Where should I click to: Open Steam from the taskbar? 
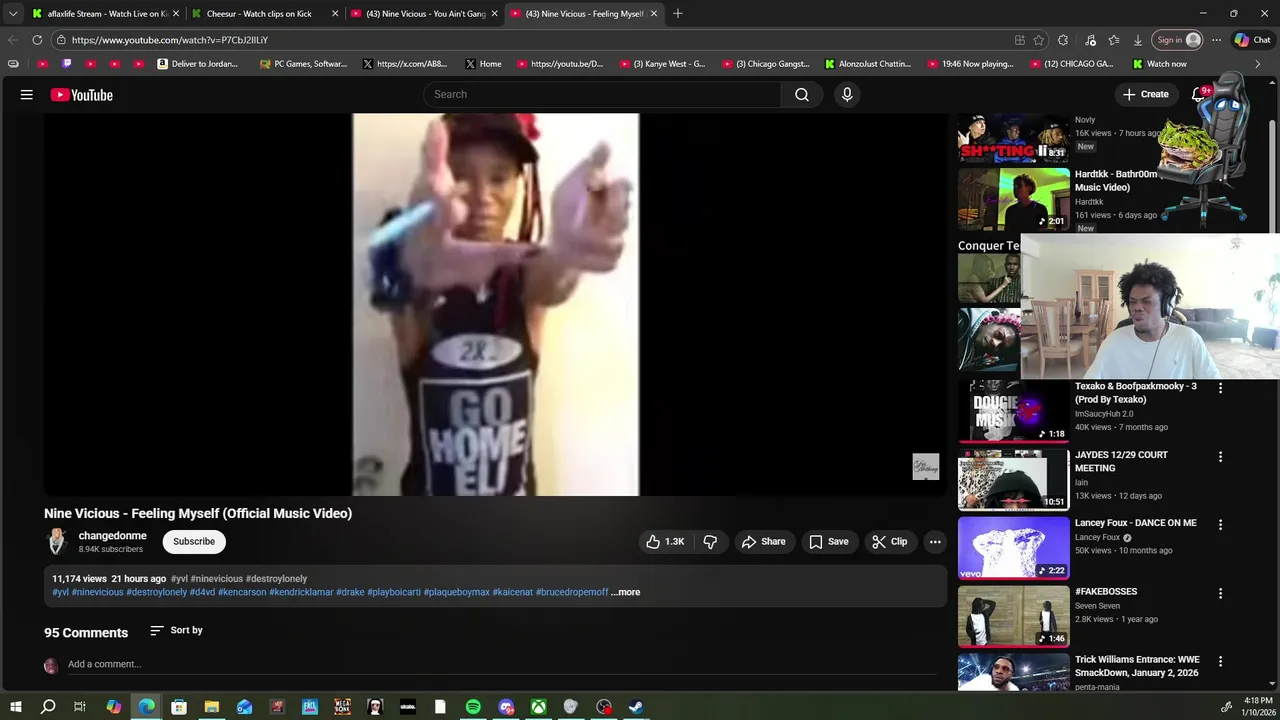(636, 707)
